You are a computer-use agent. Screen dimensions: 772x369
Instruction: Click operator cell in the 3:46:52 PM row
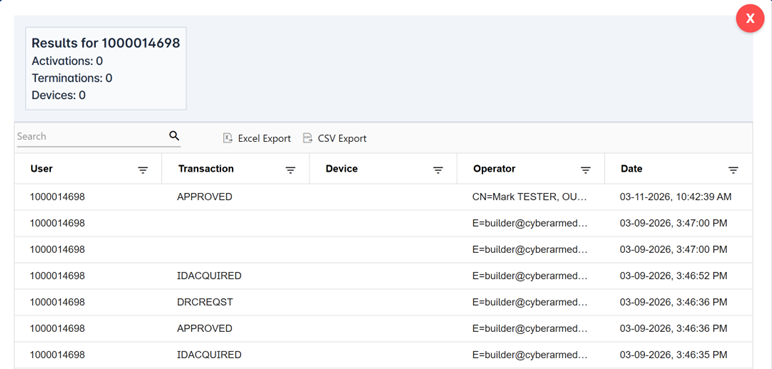pos(530,276)
